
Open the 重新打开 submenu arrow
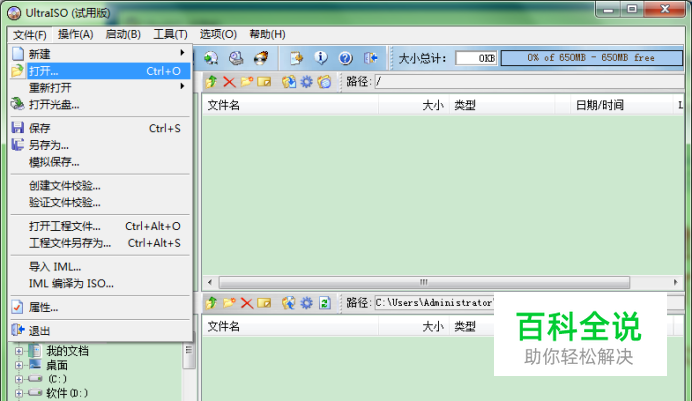182,86
